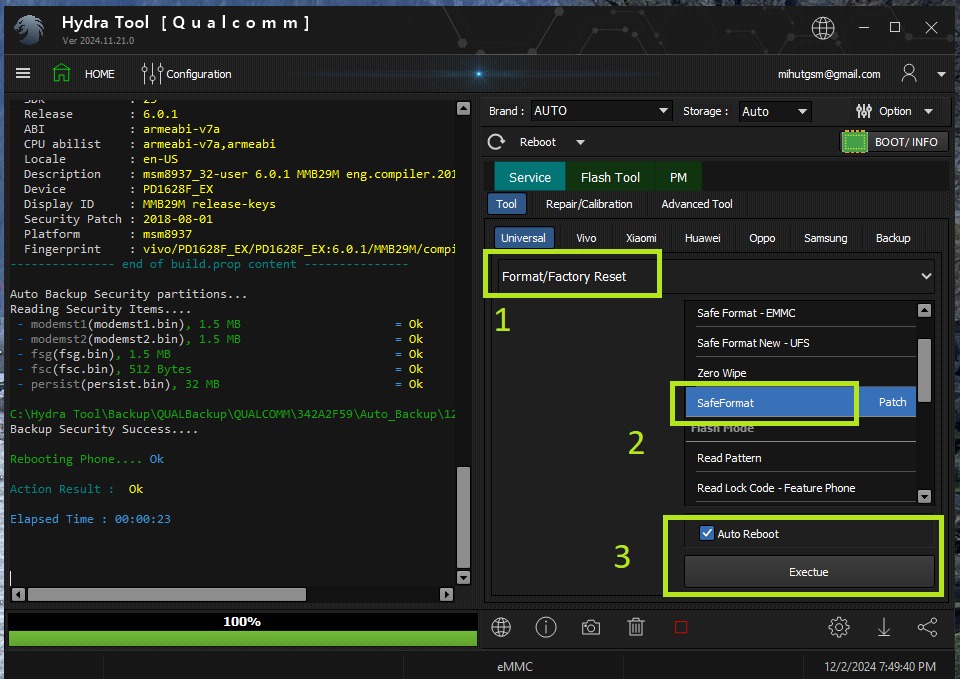960x679 pixels.
Task: Click the log panel horizontal scrollbar thumb
Action: tap(167, 594)
